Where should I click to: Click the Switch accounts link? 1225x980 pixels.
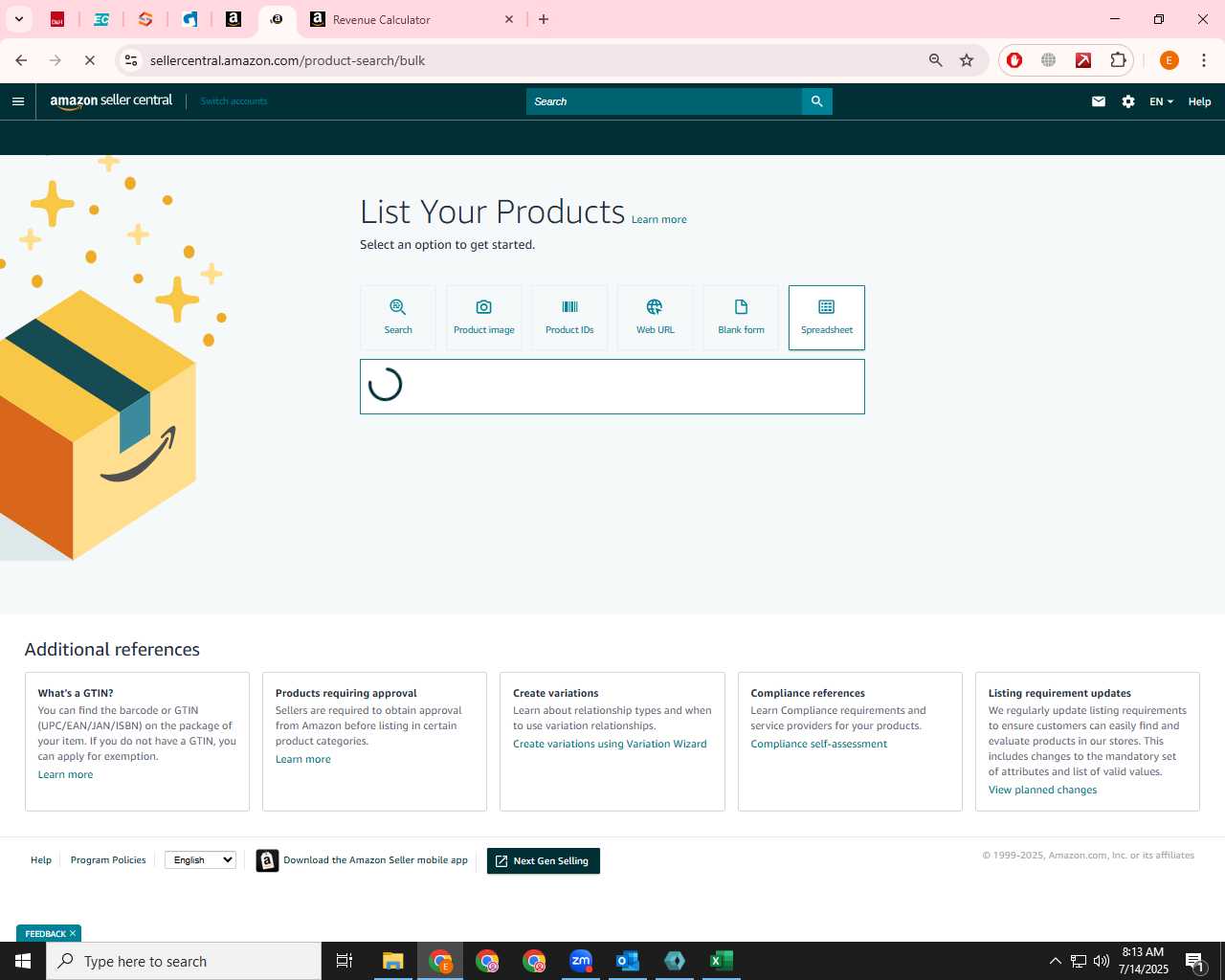(x=234, y=101)
